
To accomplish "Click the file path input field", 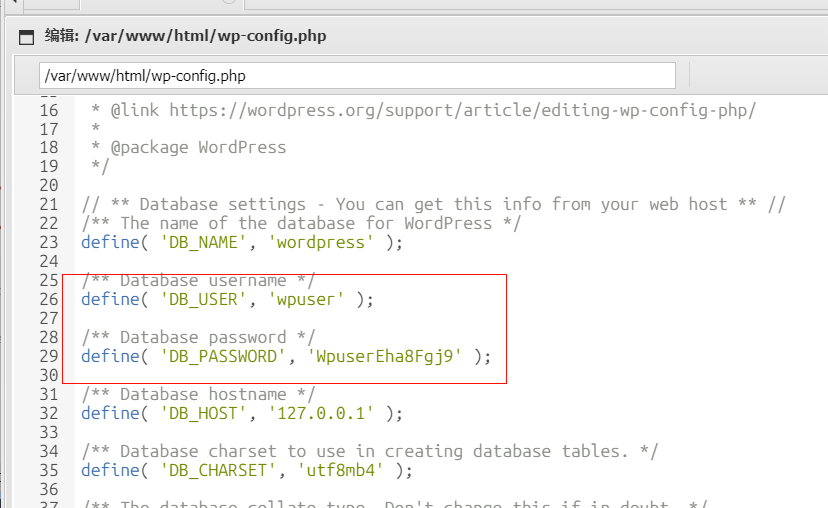I will coord(357,76).
